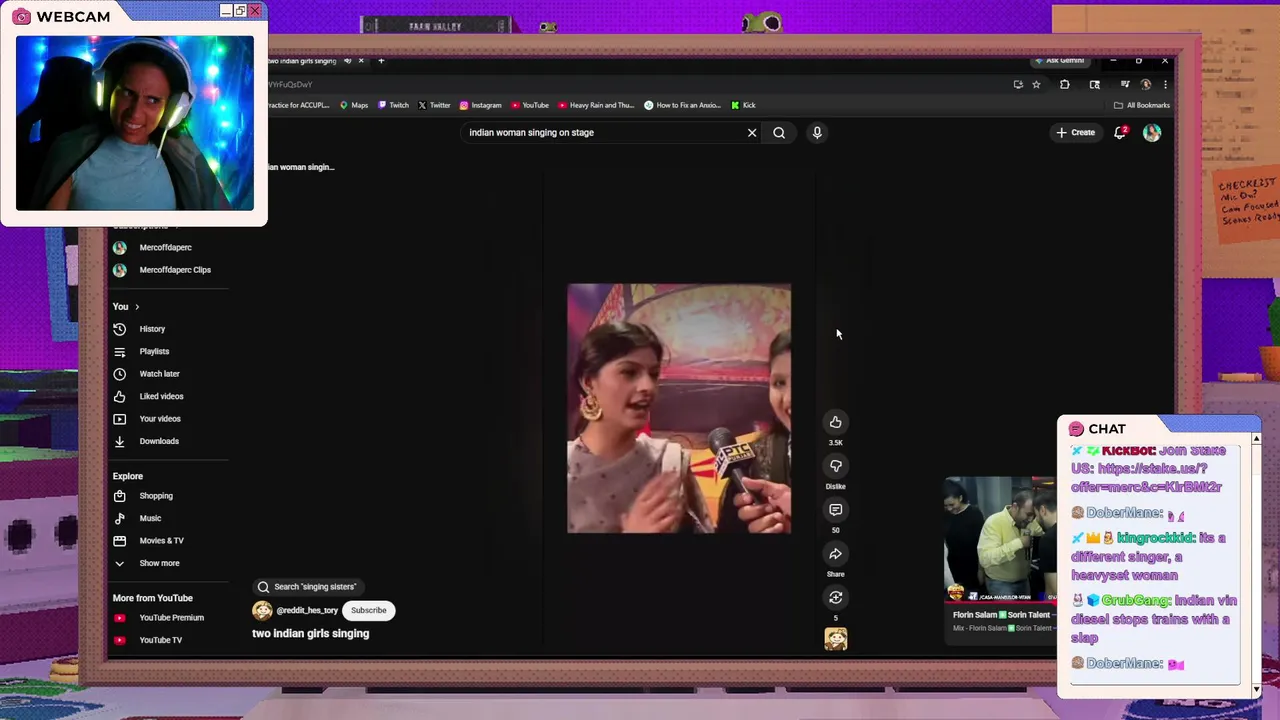Image resolution: width=1280 pixels, height=720 pixels.
Task: Open the Chrome three-dot menu
Action: [1165, 85]
